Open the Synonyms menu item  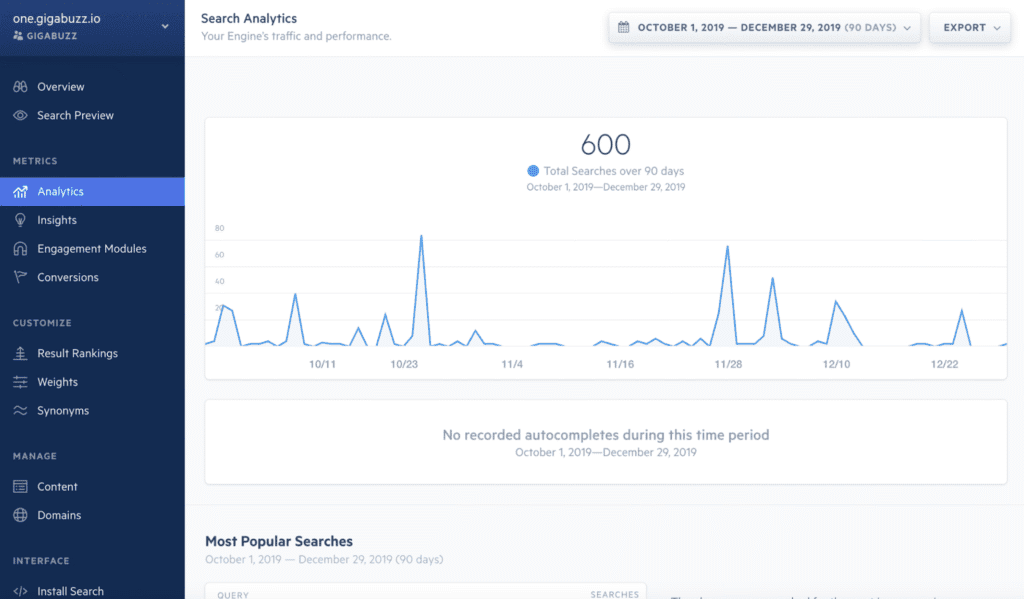point(62,411)
